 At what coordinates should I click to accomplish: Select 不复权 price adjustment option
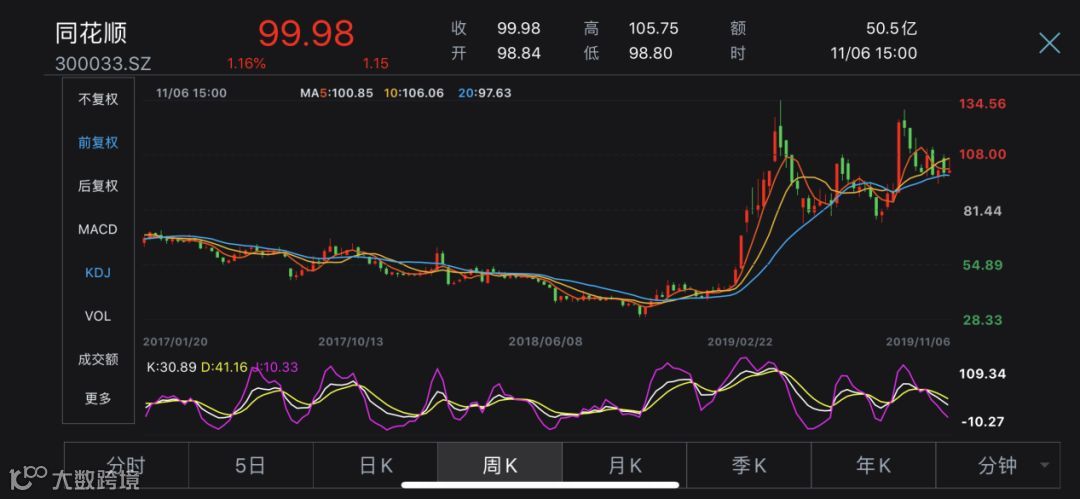click(x=98, y=99)
